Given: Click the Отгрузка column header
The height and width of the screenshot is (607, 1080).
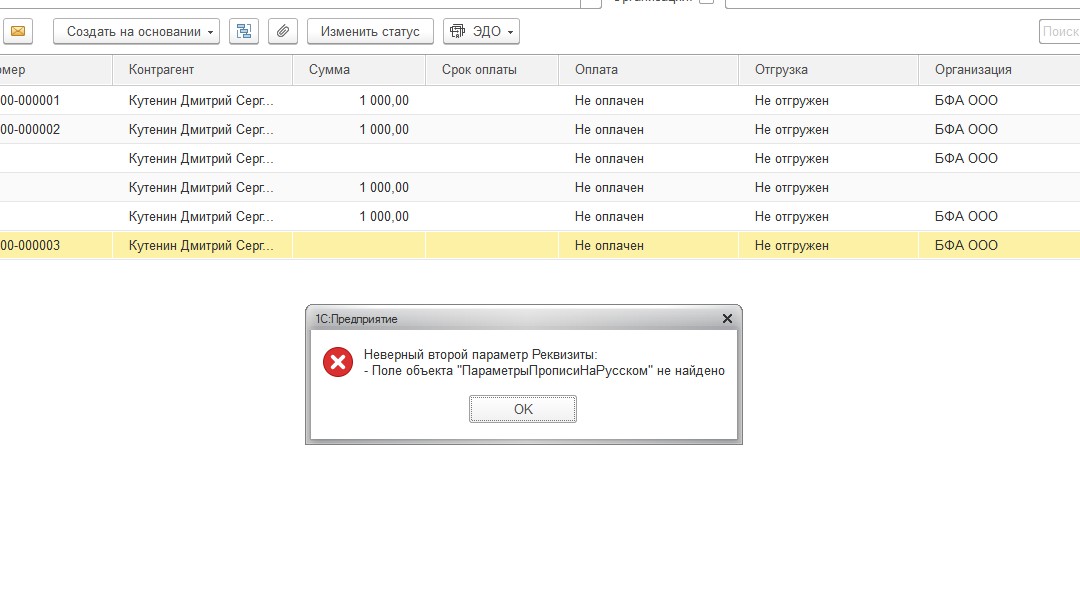Looking at the screenshot, I should coord(781,70).
